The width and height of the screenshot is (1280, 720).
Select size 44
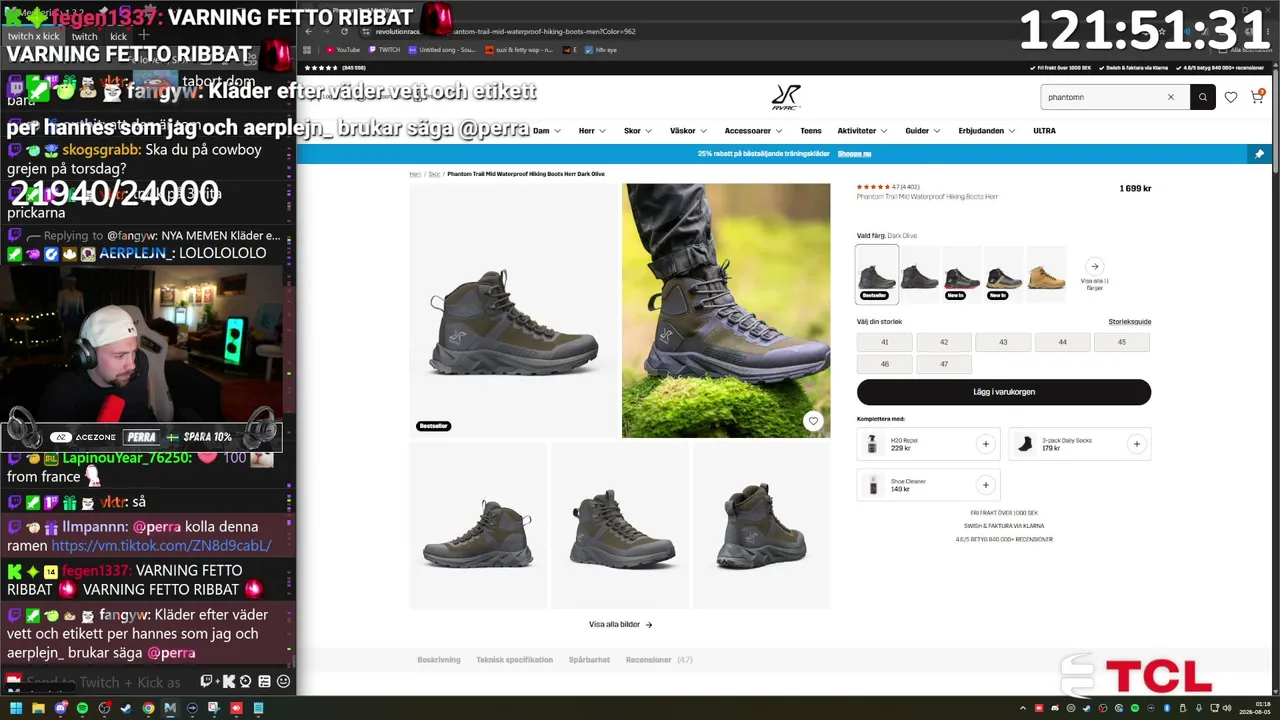(1063, 342)
